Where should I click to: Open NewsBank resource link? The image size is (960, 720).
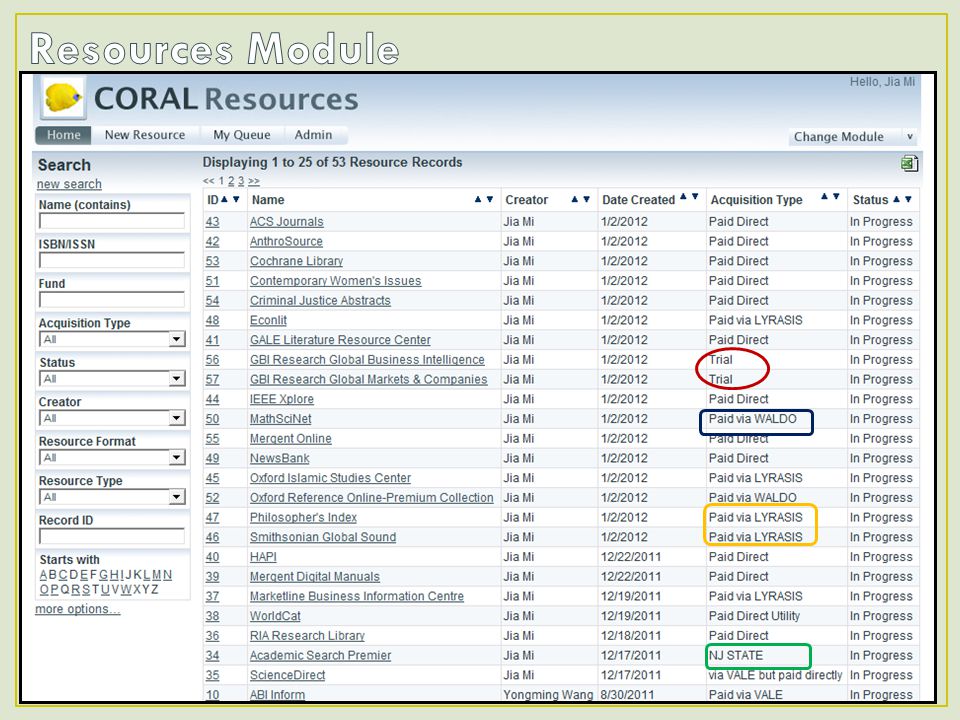click(280, 458)
